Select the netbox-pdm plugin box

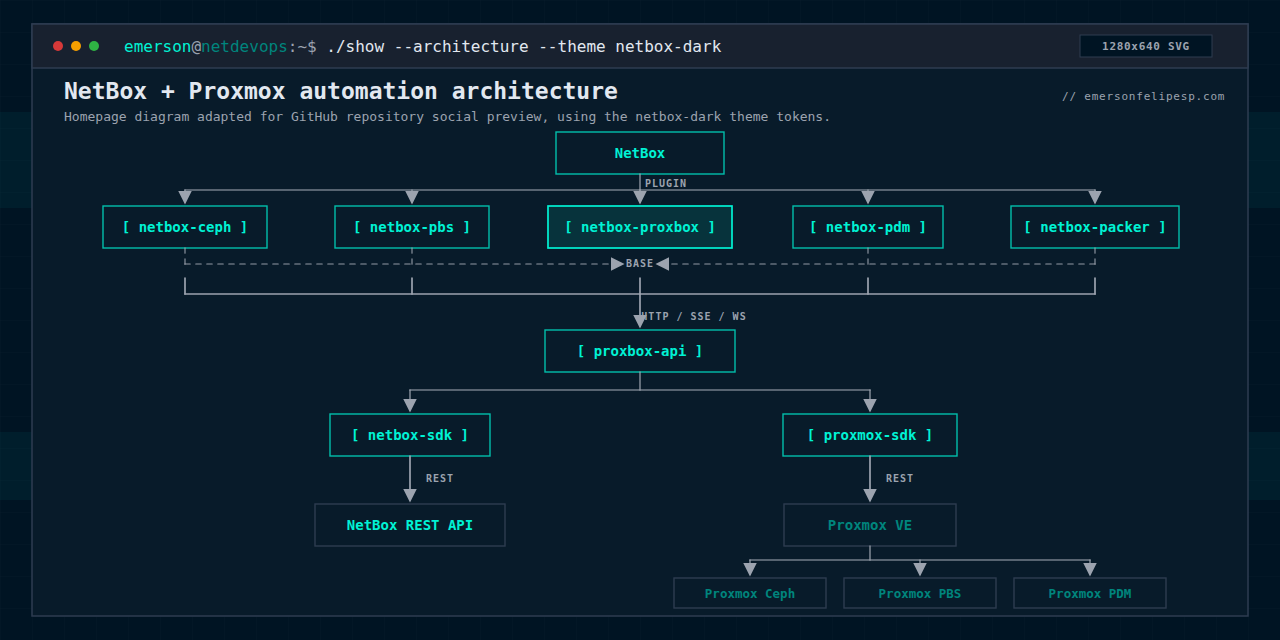pyautogui.click(x=868, y=227)
